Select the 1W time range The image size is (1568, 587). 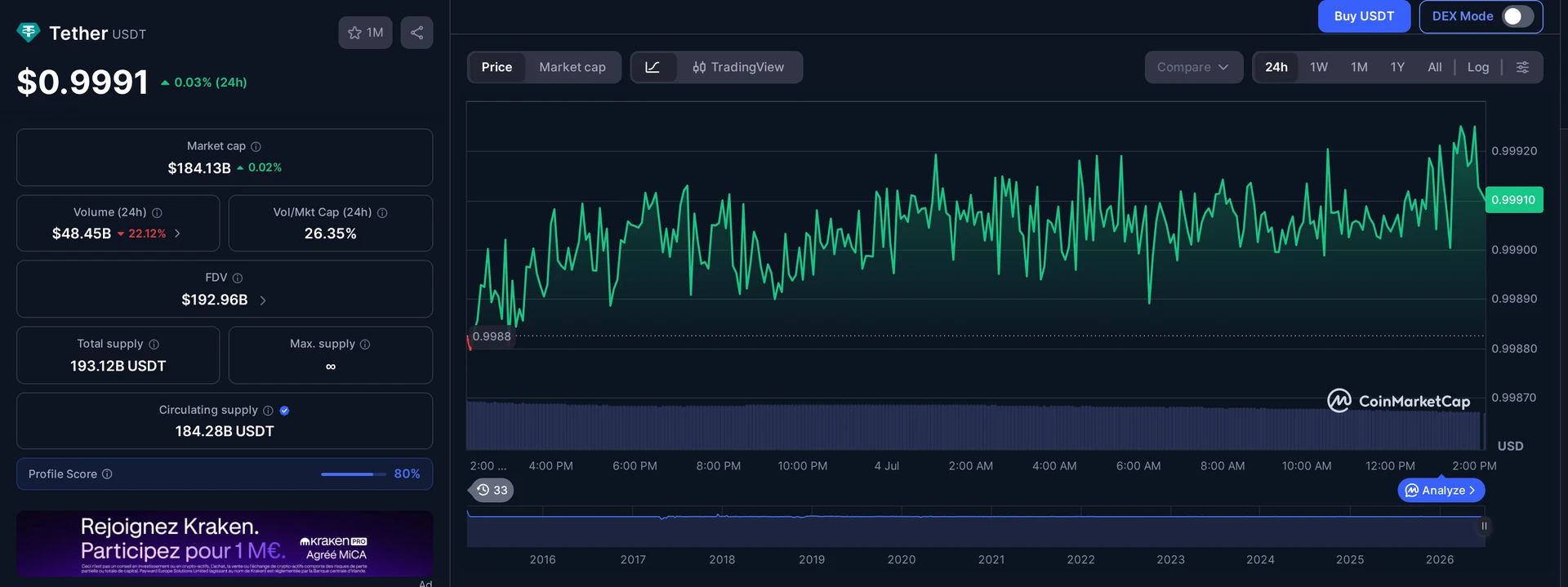[1319, 67]
